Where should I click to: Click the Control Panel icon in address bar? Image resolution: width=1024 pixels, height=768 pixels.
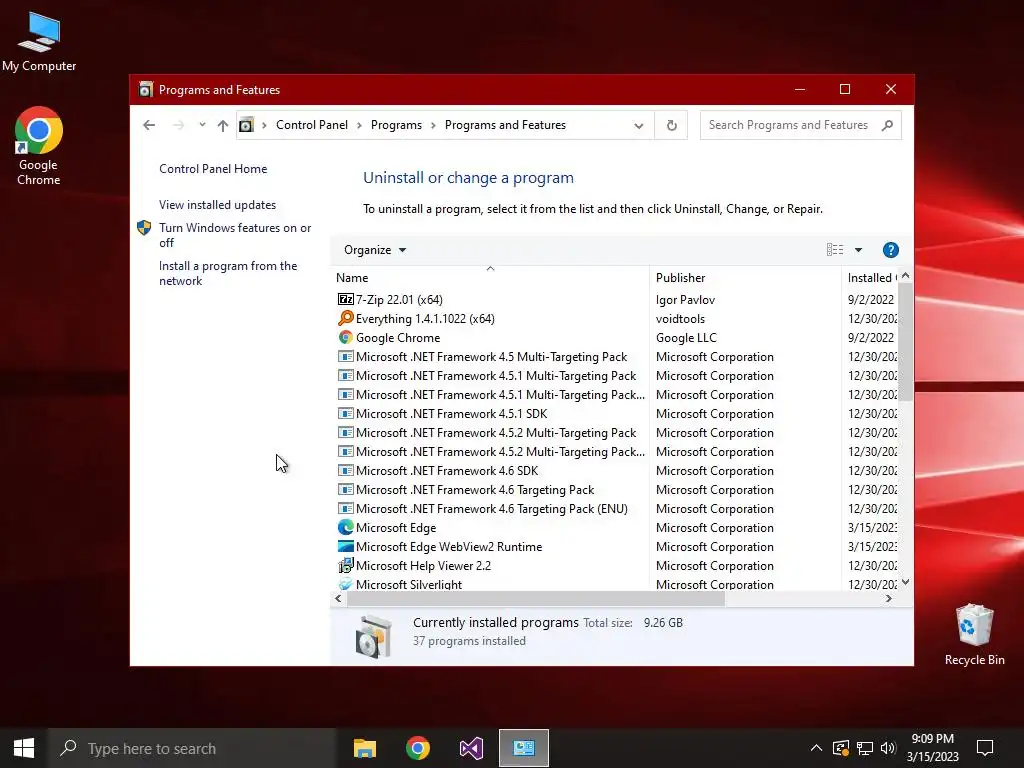[x=246, y=125]
